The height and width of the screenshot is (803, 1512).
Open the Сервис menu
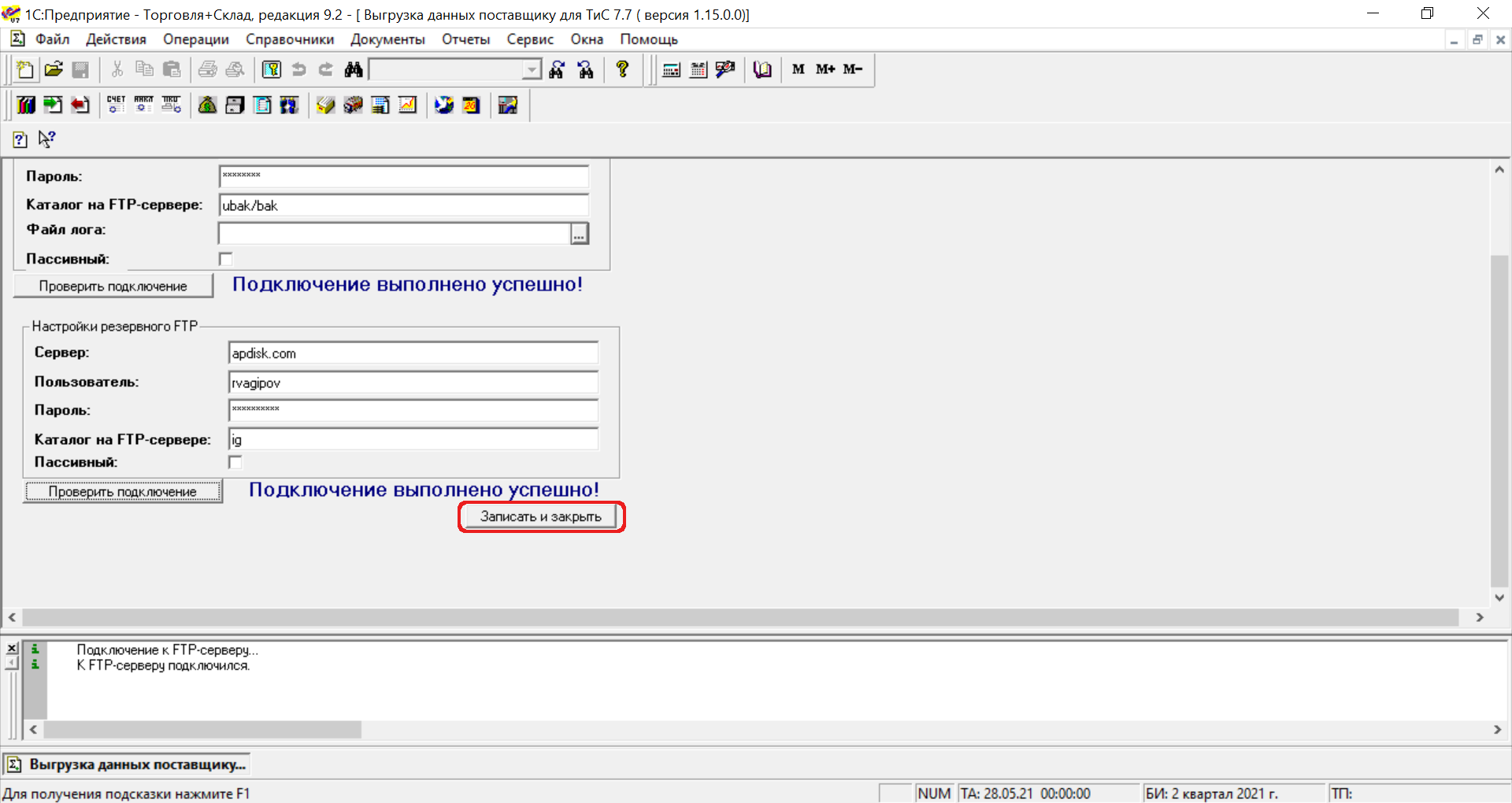point(530,39)
